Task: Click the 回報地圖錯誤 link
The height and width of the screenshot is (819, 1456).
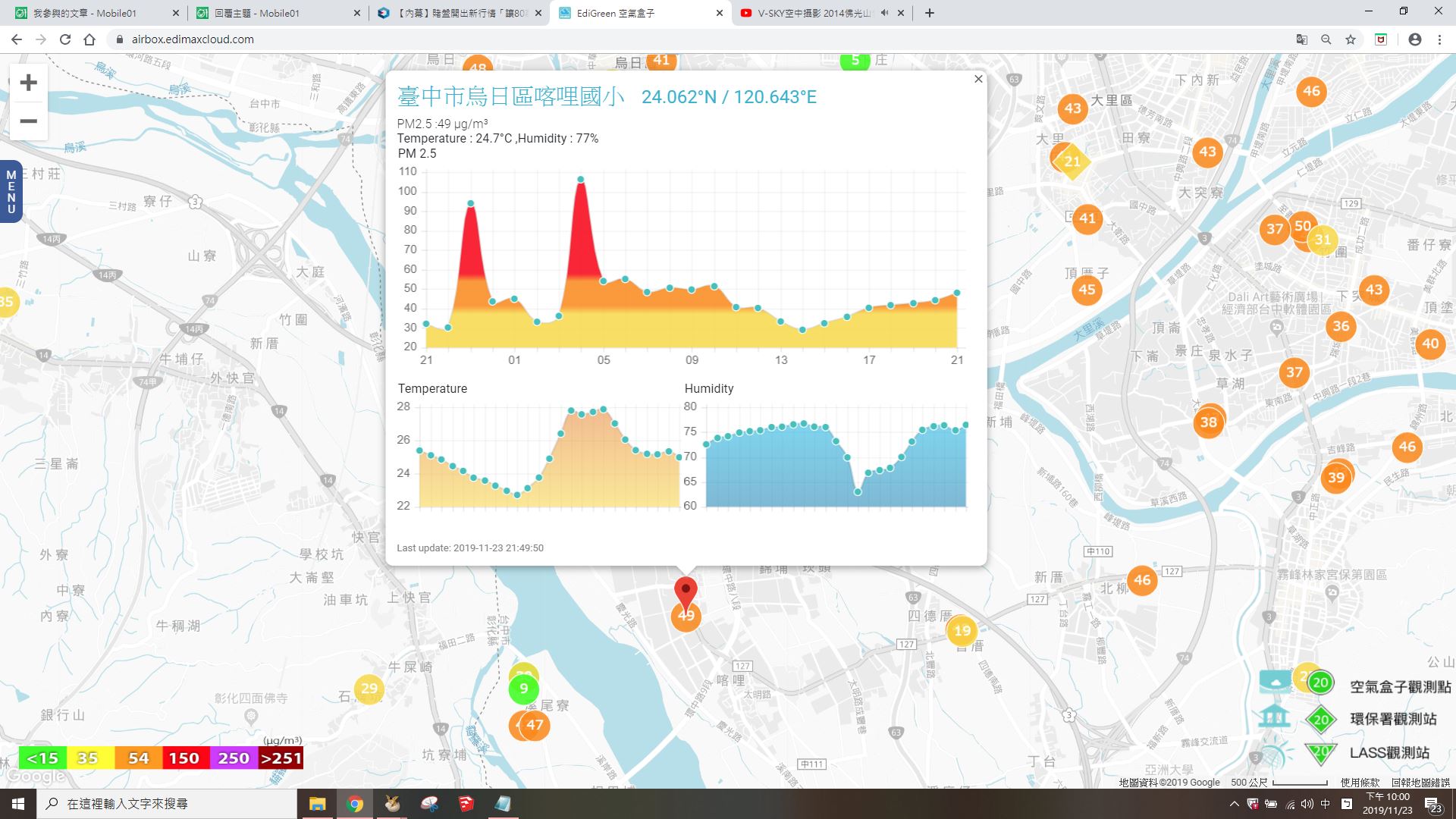Action: pyautogui.click(x=1420, y=783)
